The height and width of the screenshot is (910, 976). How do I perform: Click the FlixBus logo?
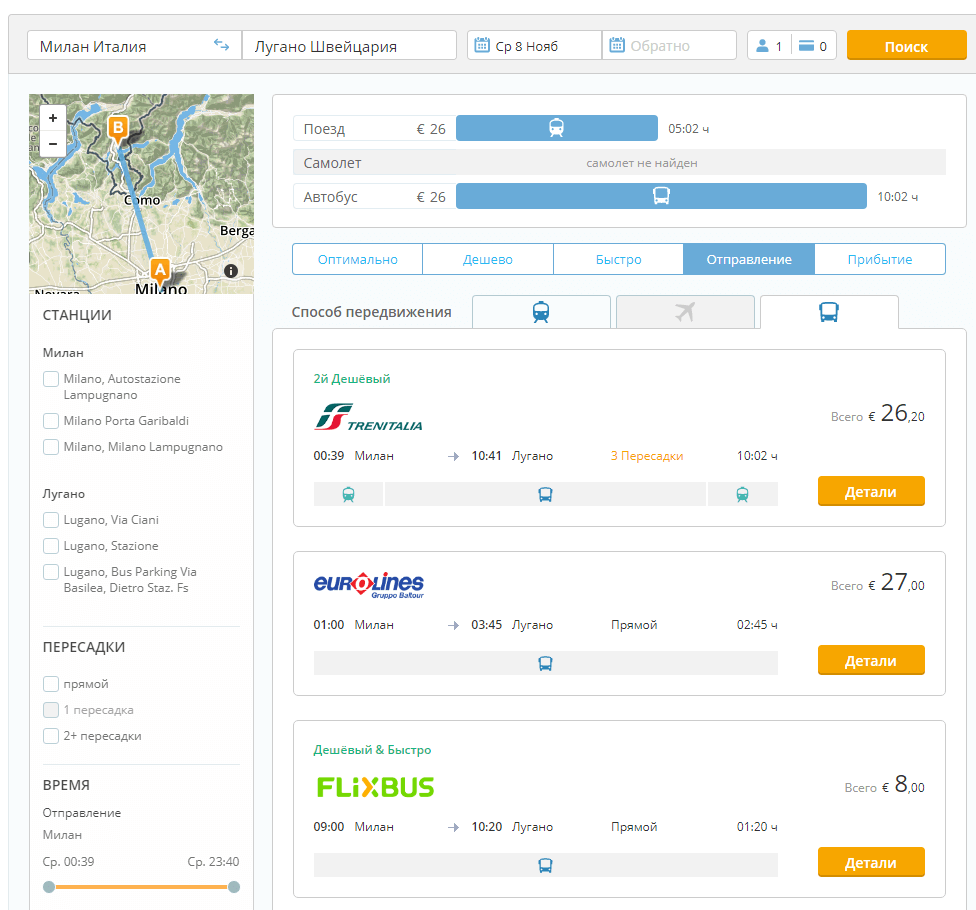coord(375,787)
